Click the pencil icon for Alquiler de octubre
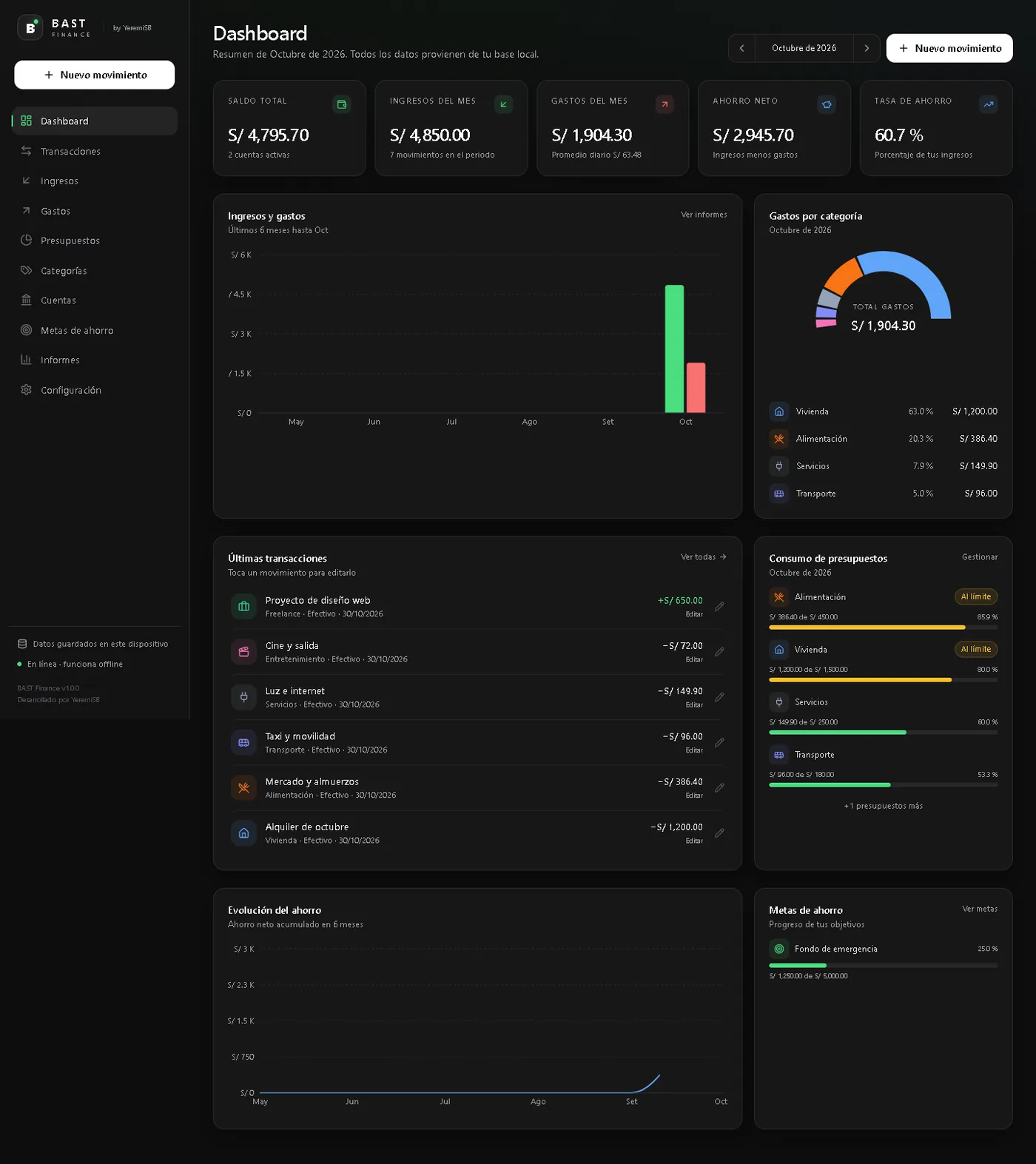 719,833
